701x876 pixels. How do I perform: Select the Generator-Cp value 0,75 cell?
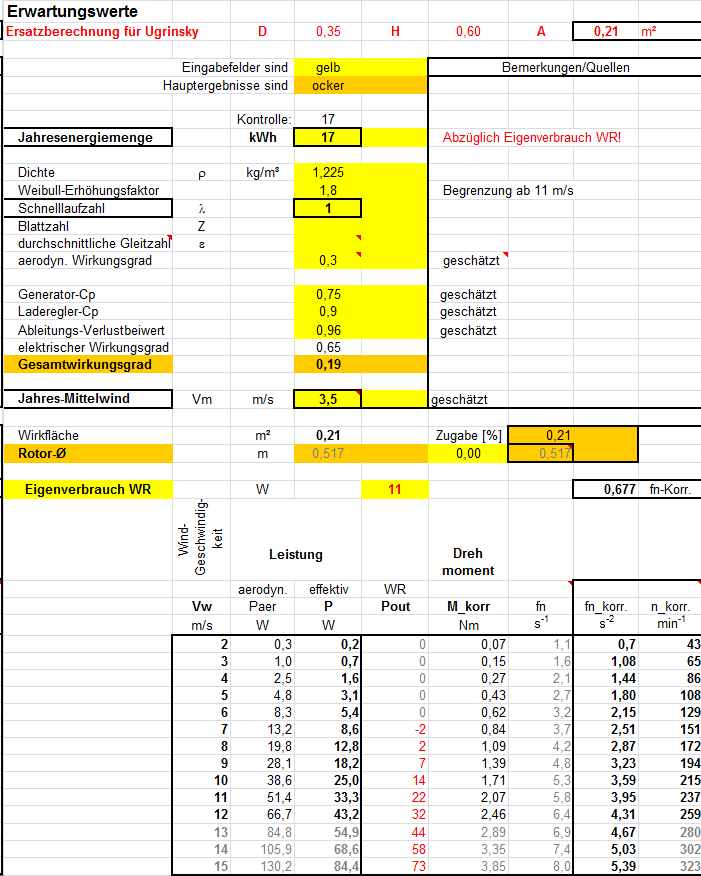[x=328, y=295]
